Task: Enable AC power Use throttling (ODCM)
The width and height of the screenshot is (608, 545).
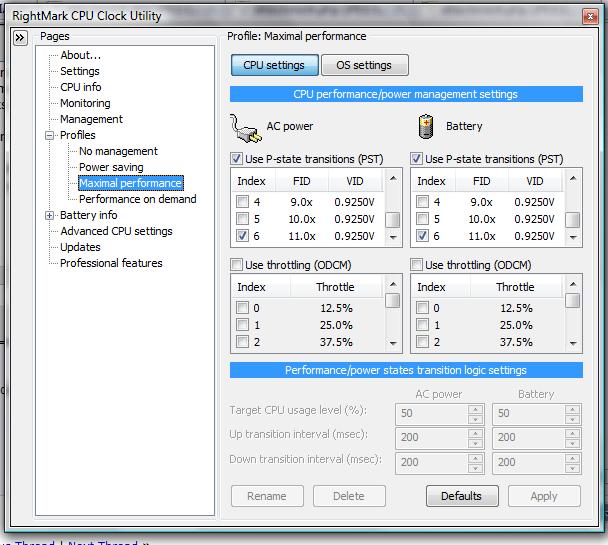Action: tap(236, 265)
